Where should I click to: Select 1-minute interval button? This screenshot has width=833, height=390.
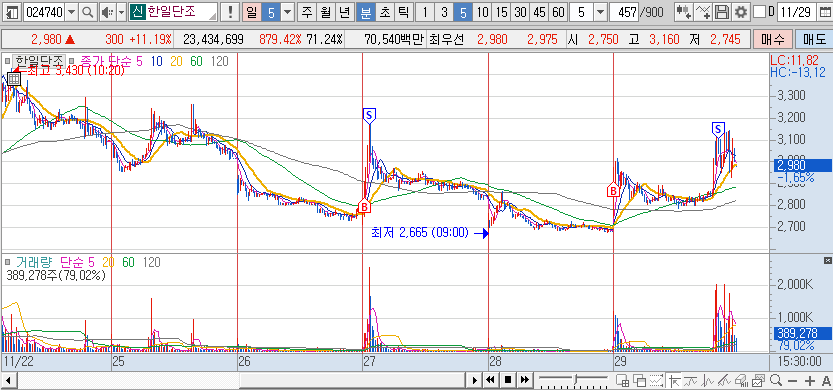425,12
